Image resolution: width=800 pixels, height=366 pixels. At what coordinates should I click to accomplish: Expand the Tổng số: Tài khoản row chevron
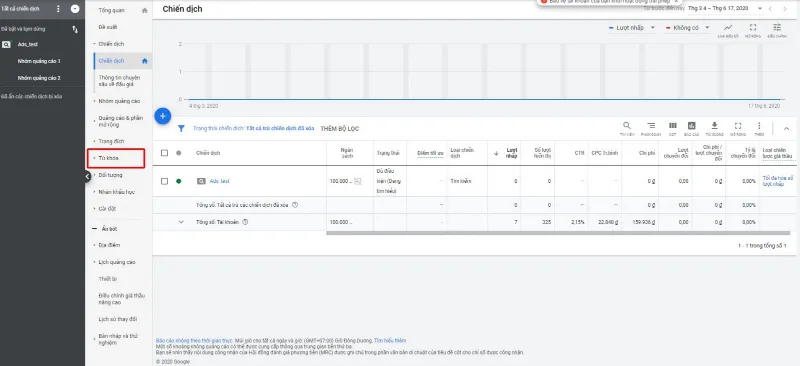coord(181,222)
